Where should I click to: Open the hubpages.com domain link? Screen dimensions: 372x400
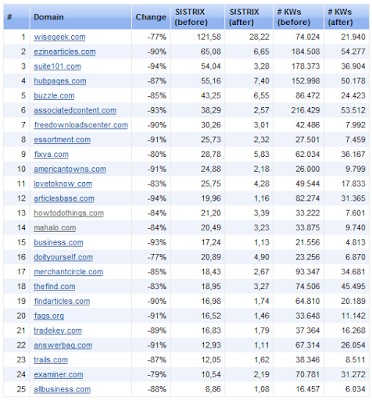(60, 81)
